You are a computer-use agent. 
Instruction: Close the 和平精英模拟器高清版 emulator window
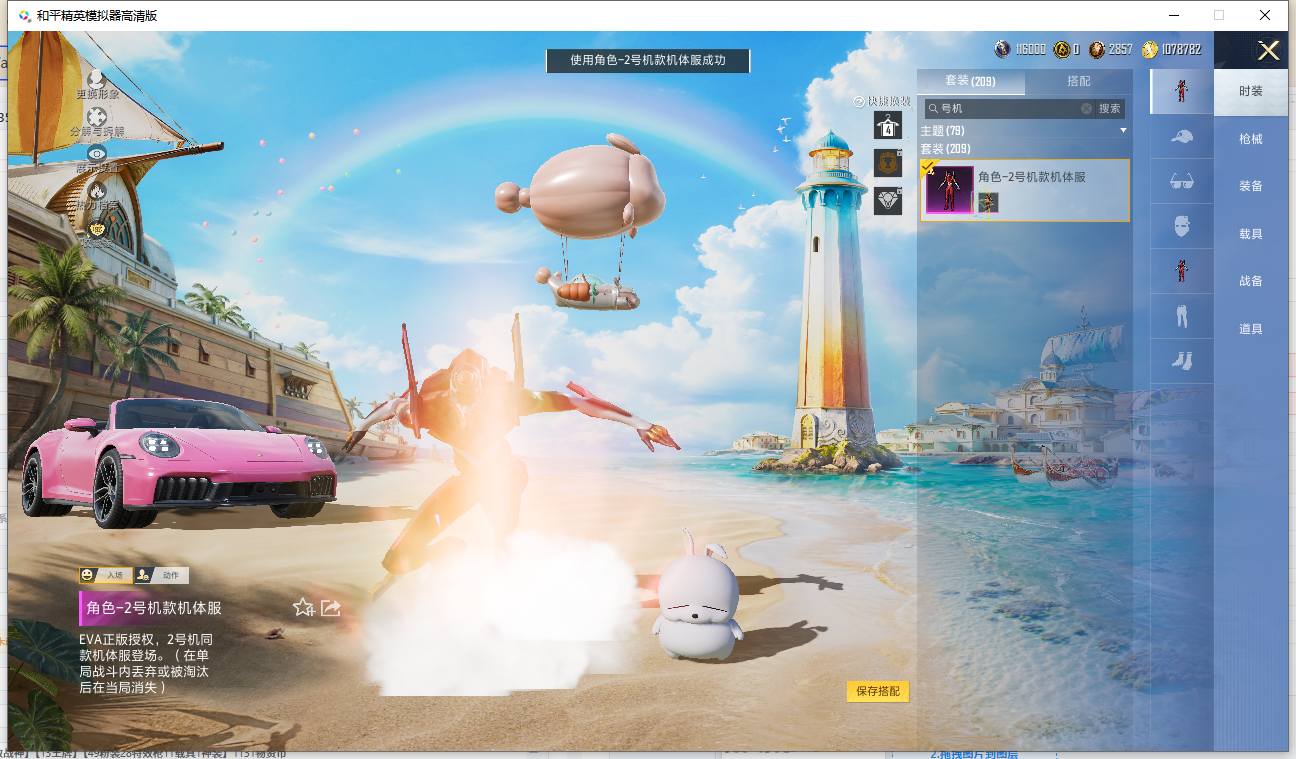point(1265,15)
